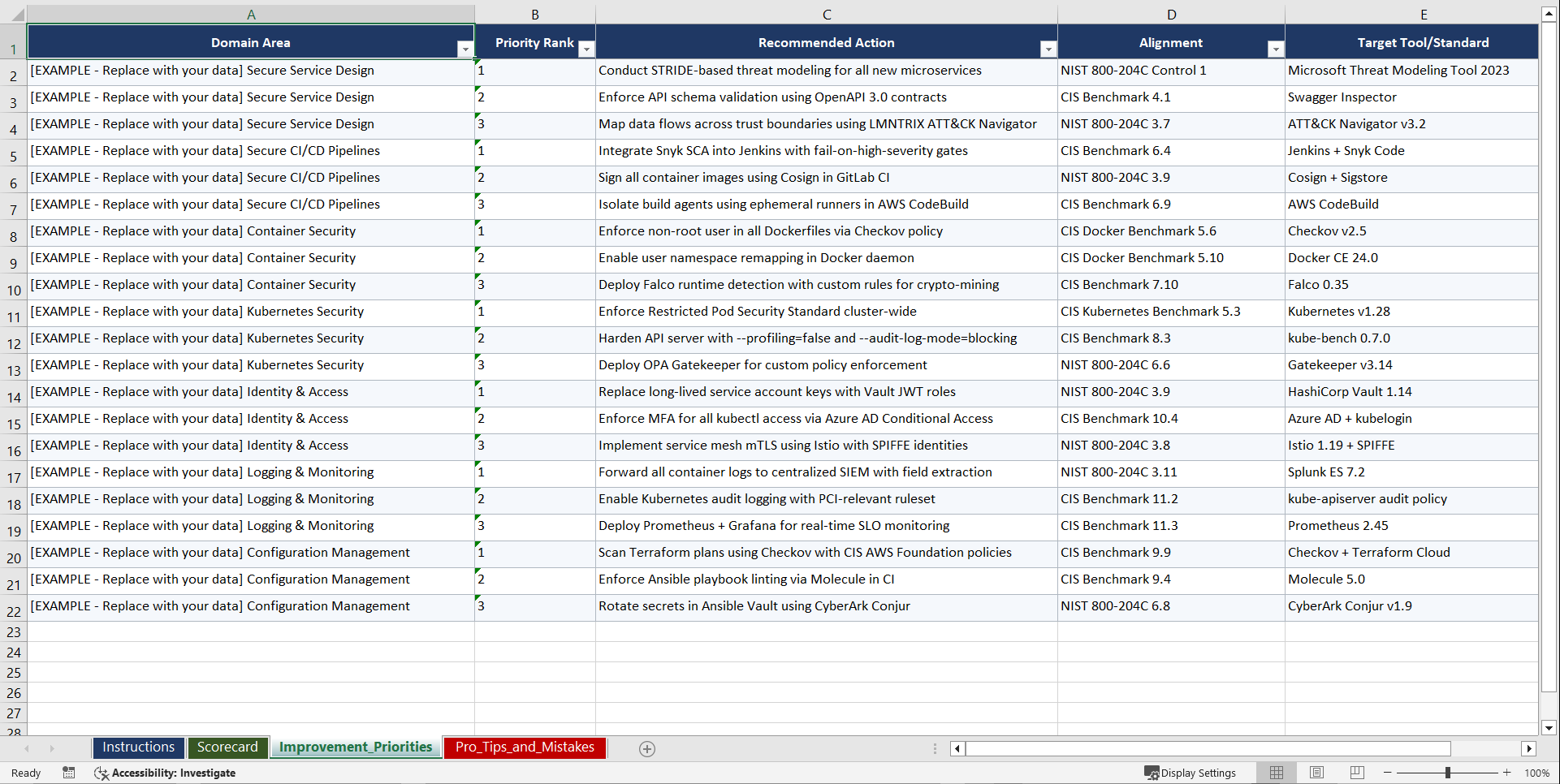Image resolution: width=1560 pixels, height=784 pixels.
Task: Open the Priority Rank filter dropdown
Action: click(586, 49)
